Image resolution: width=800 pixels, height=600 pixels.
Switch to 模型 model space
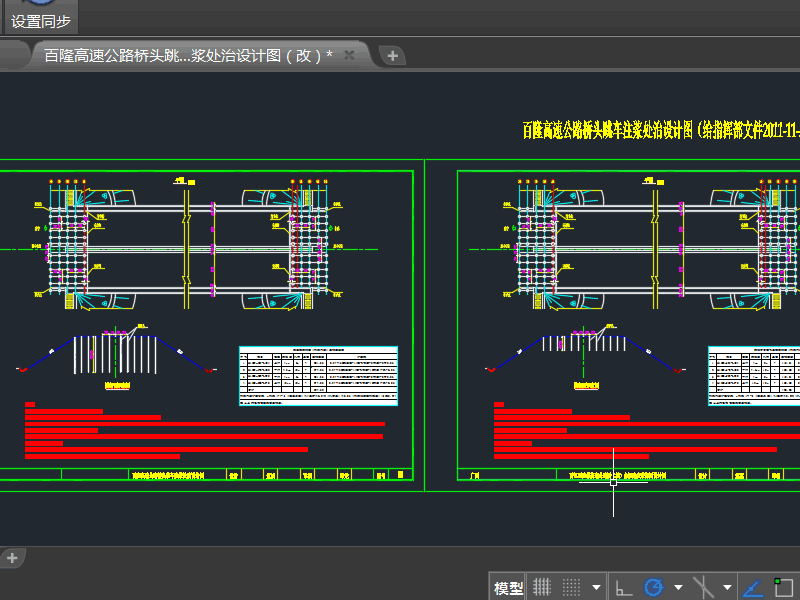(x=508, y=588)
